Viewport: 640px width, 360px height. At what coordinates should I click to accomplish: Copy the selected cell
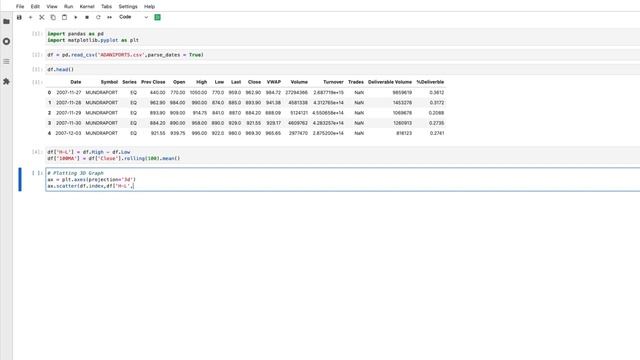click(x=53, y=17)
